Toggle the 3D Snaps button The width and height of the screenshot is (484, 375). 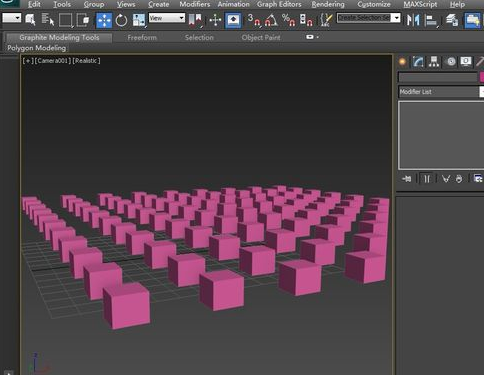coord(254,20)
